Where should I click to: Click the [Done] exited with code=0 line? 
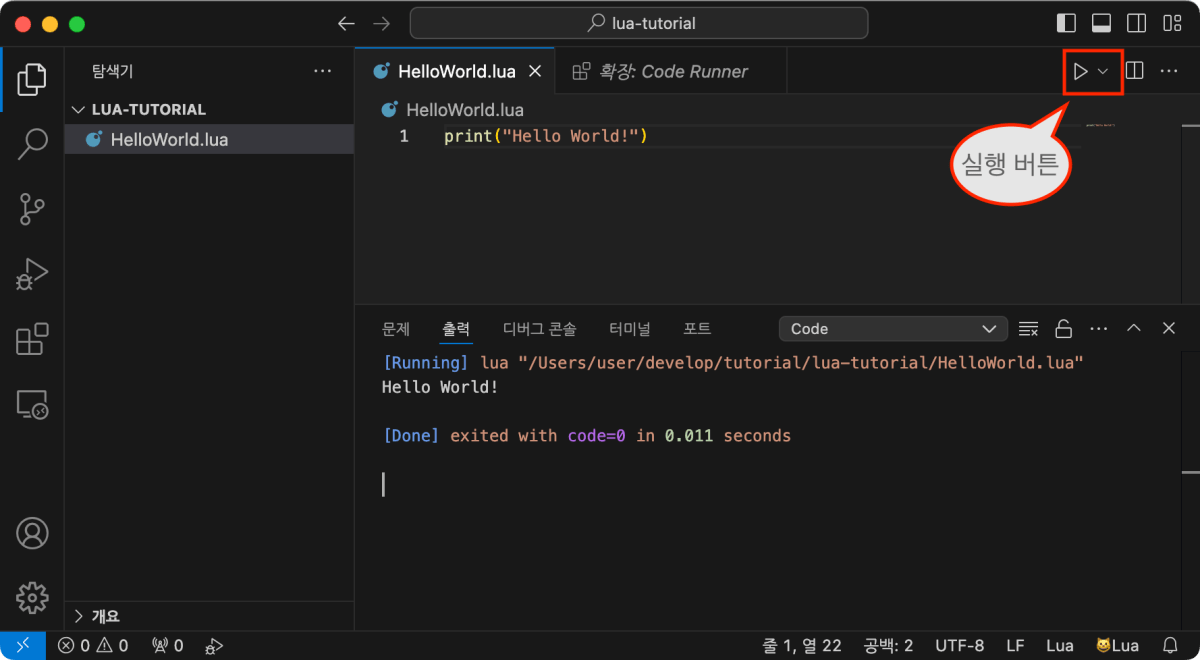586,436
